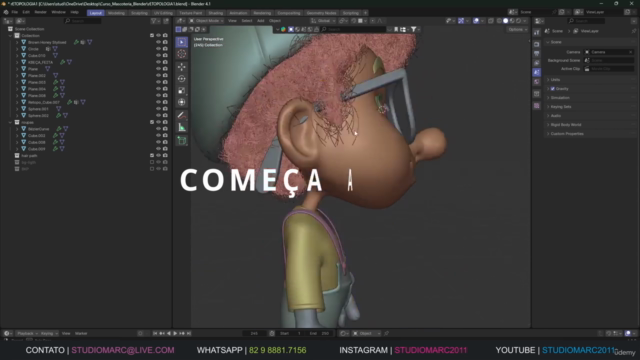Open the Tool properties tab
Image resolution: width=640 pixels, height=360 pixels.
point(537,33)
